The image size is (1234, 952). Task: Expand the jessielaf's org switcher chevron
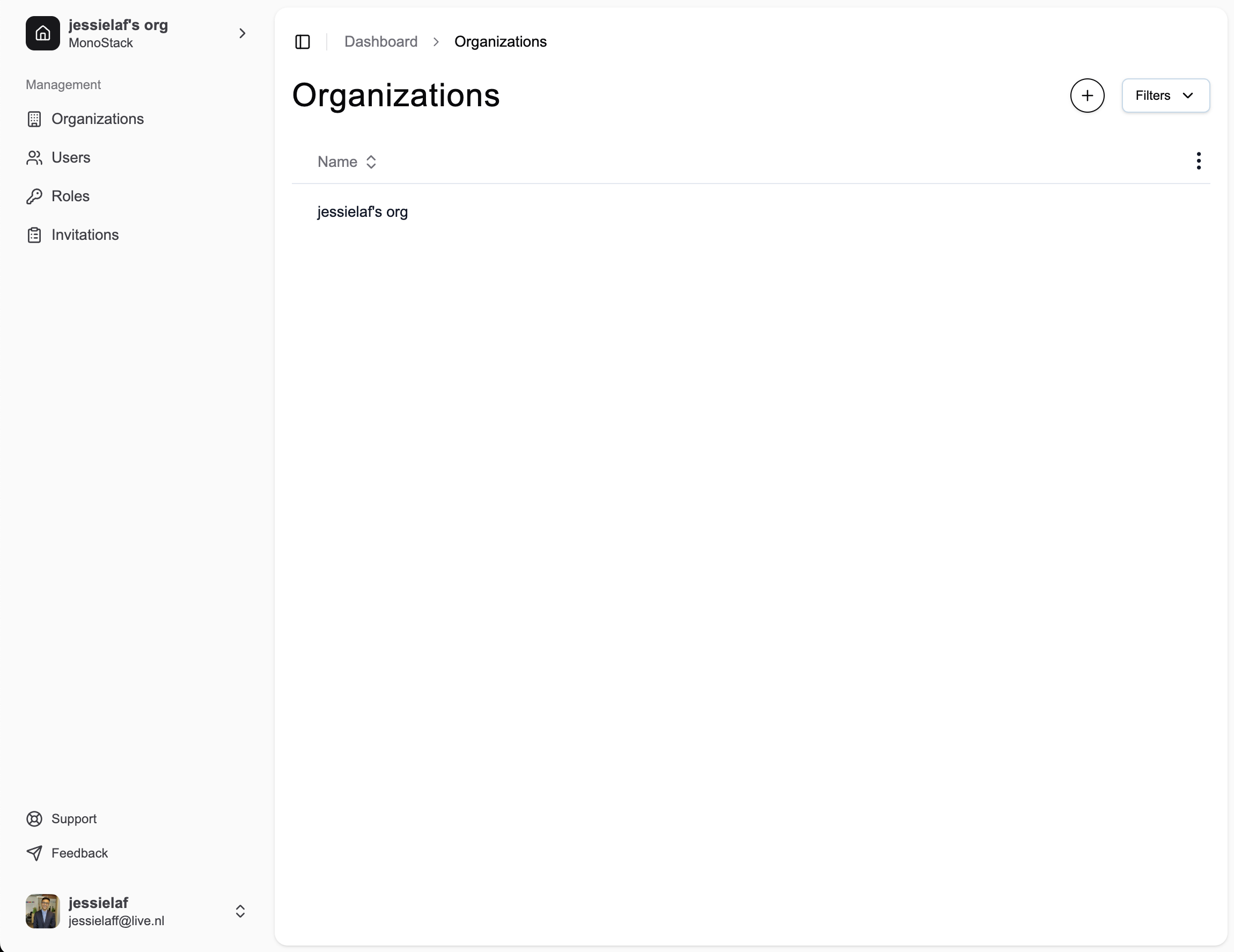[242, 34]
